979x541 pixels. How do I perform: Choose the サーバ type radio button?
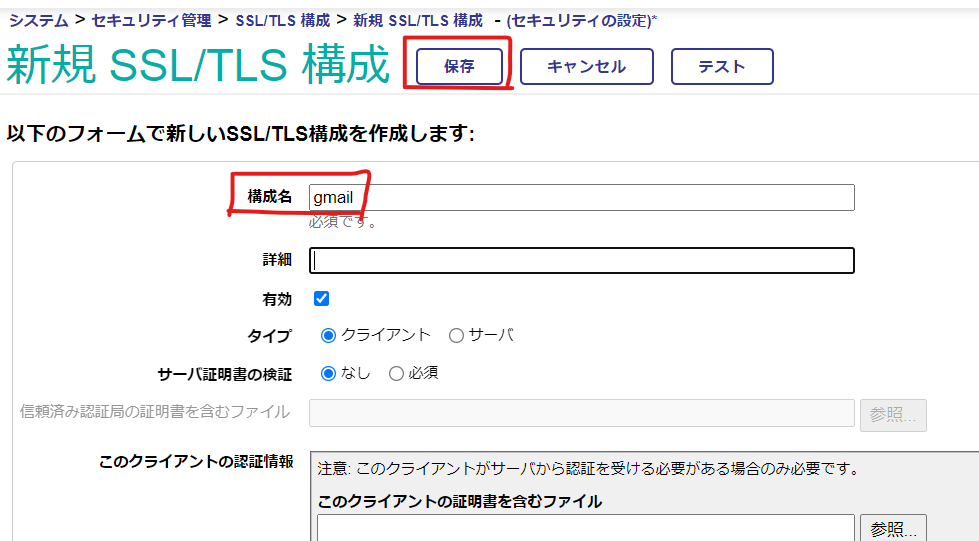click(456, 336)
